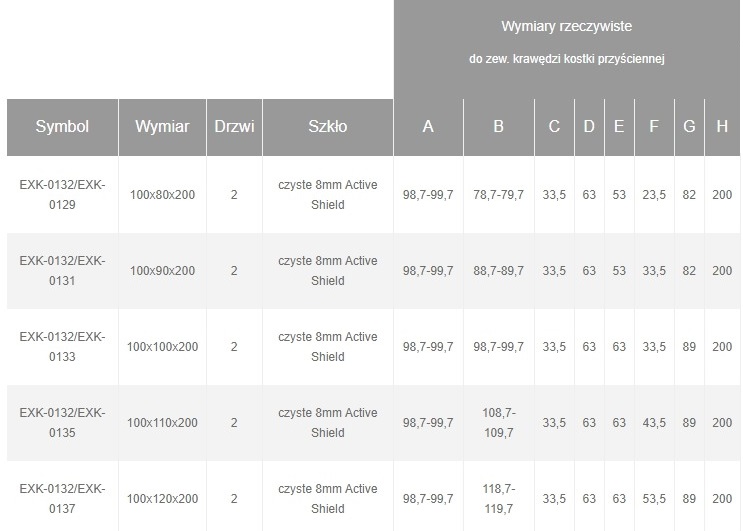The width and height of the screenshot is (743, 531).
Task: Click the column H header cell
Action: (x=722, y=127)
